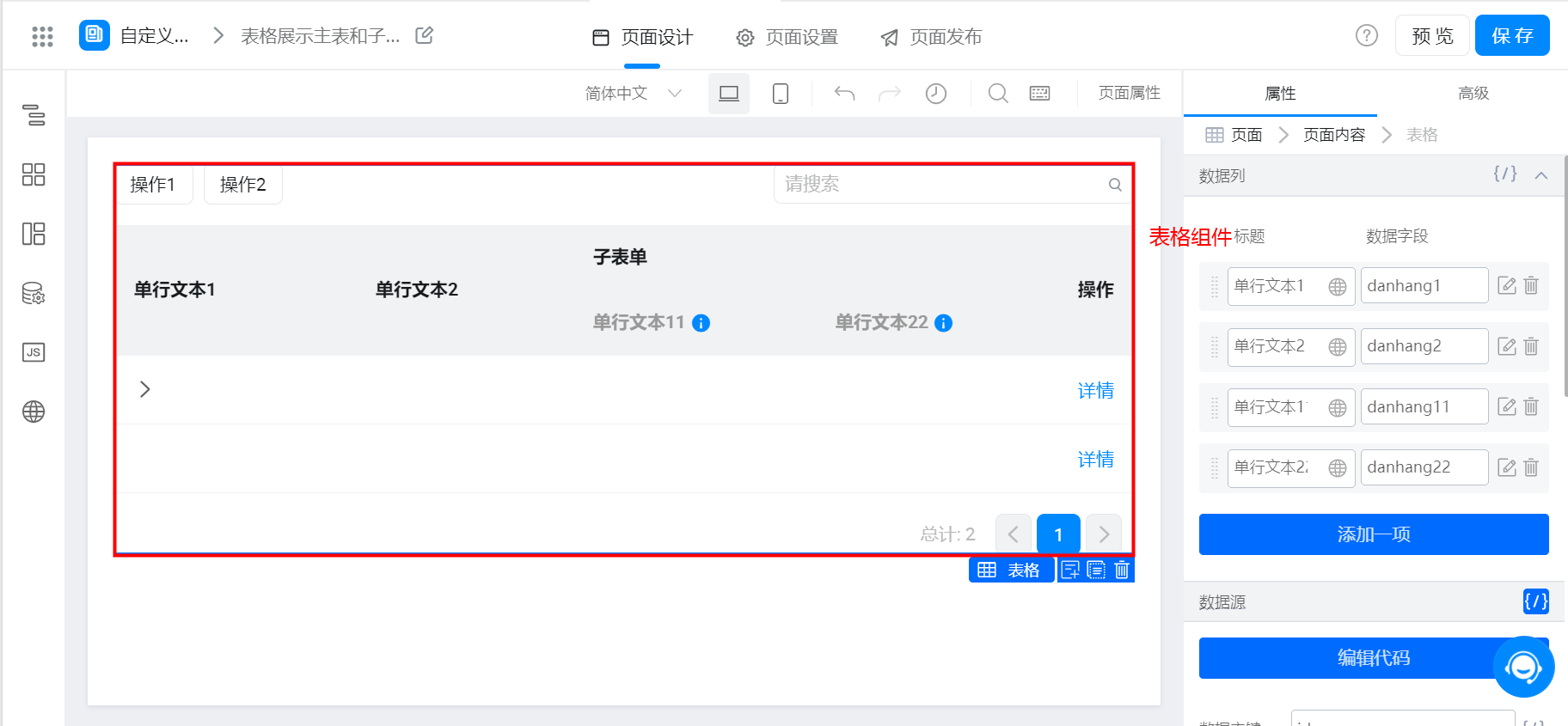Click the globe icon in the danhang11 row

point(1338,407)
